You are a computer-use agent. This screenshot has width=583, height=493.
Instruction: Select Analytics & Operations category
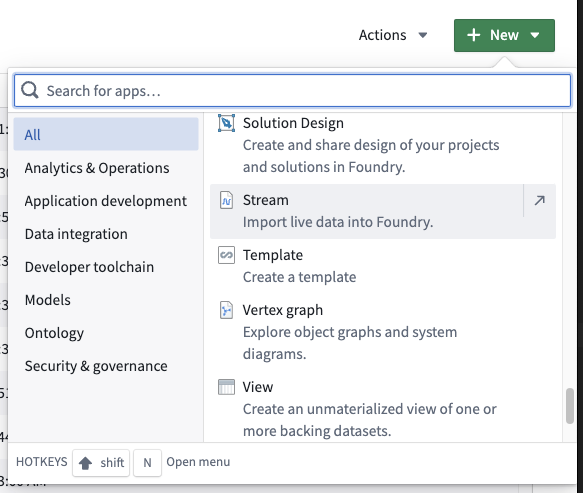(106, 168)
